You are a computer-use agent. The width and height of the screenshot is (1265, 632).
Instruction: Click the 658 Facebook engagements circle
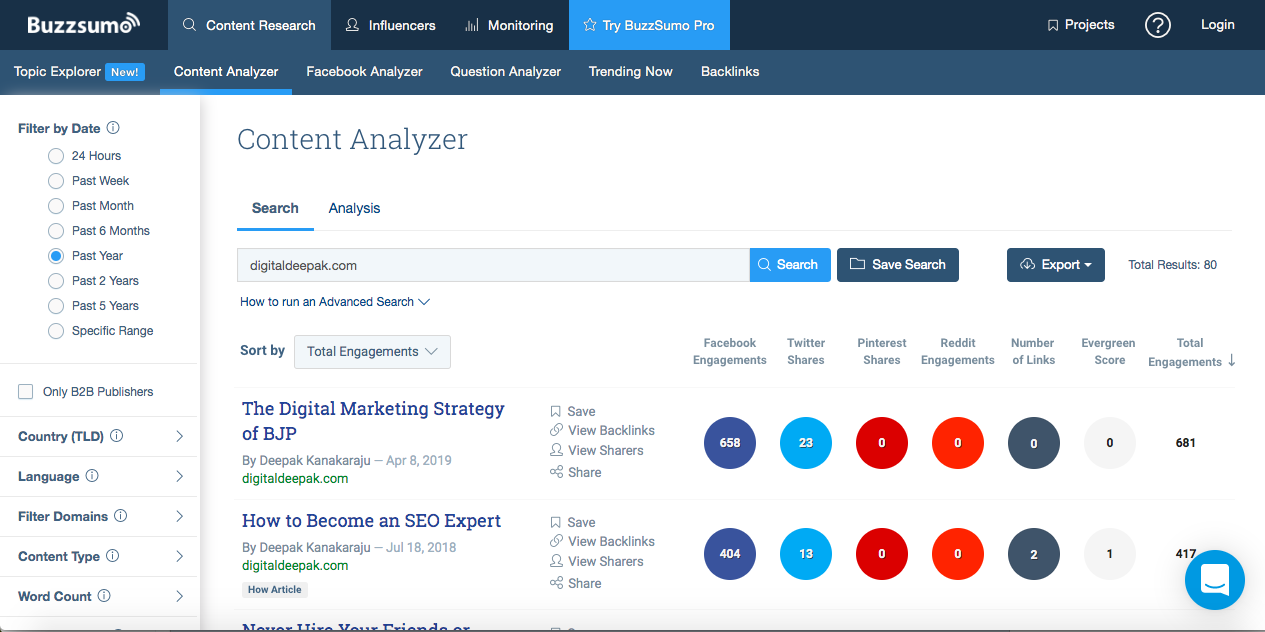click(x=730, y=443)
